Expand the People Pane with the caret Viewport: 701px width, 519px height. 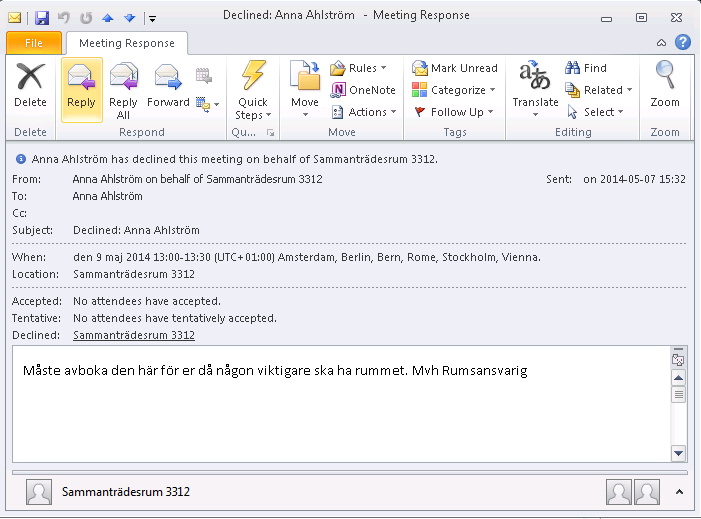click(679, 492)
